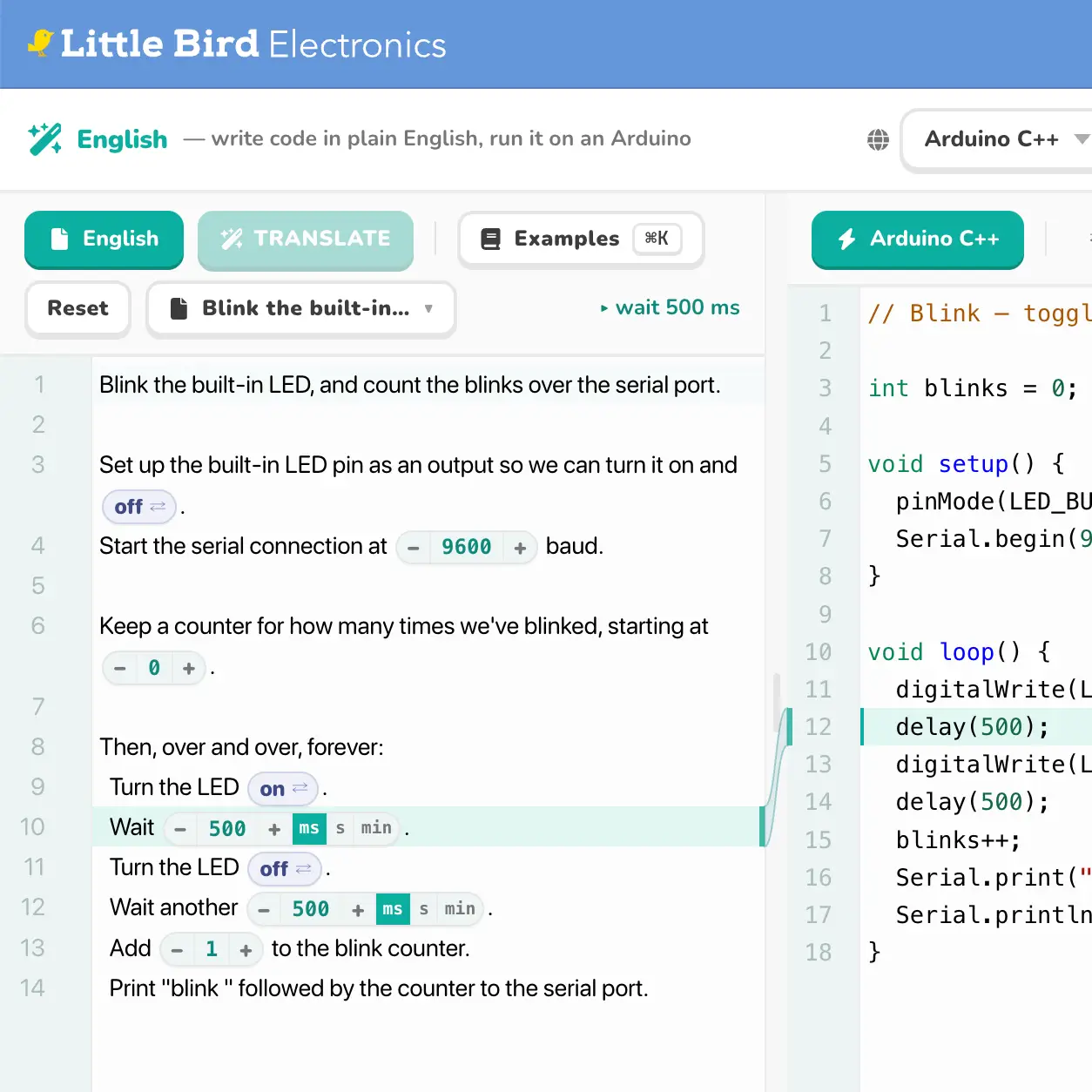This screenshot has width=1092, height=1092.
Task: Click the 'void setup() {' code line
Action: (x=966, y=464)
